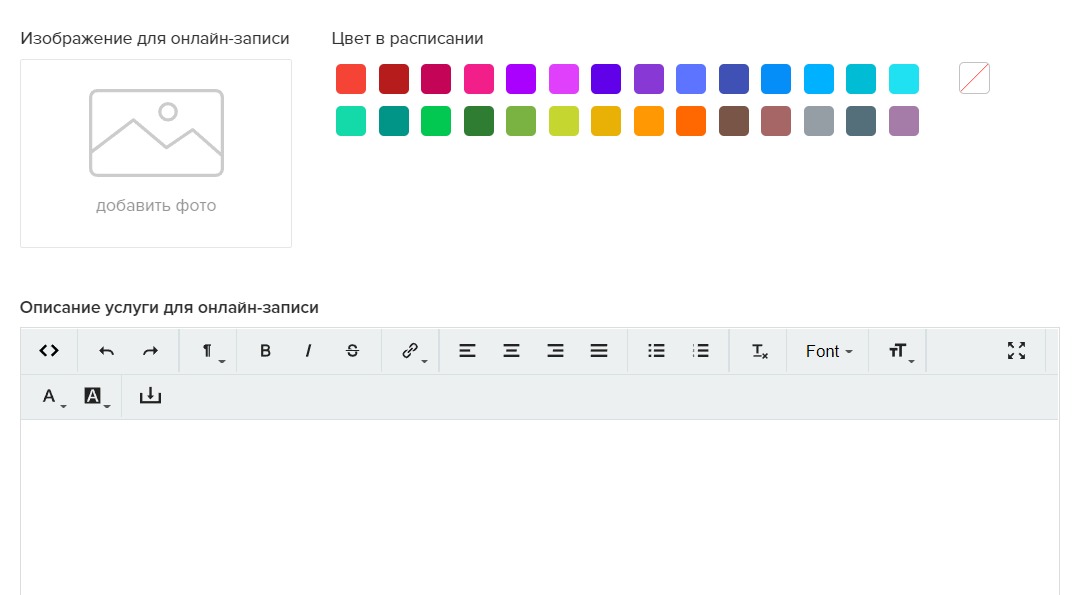Undo the last edit
This screenshot has width=1082, height=595.
tap(106, 351)
